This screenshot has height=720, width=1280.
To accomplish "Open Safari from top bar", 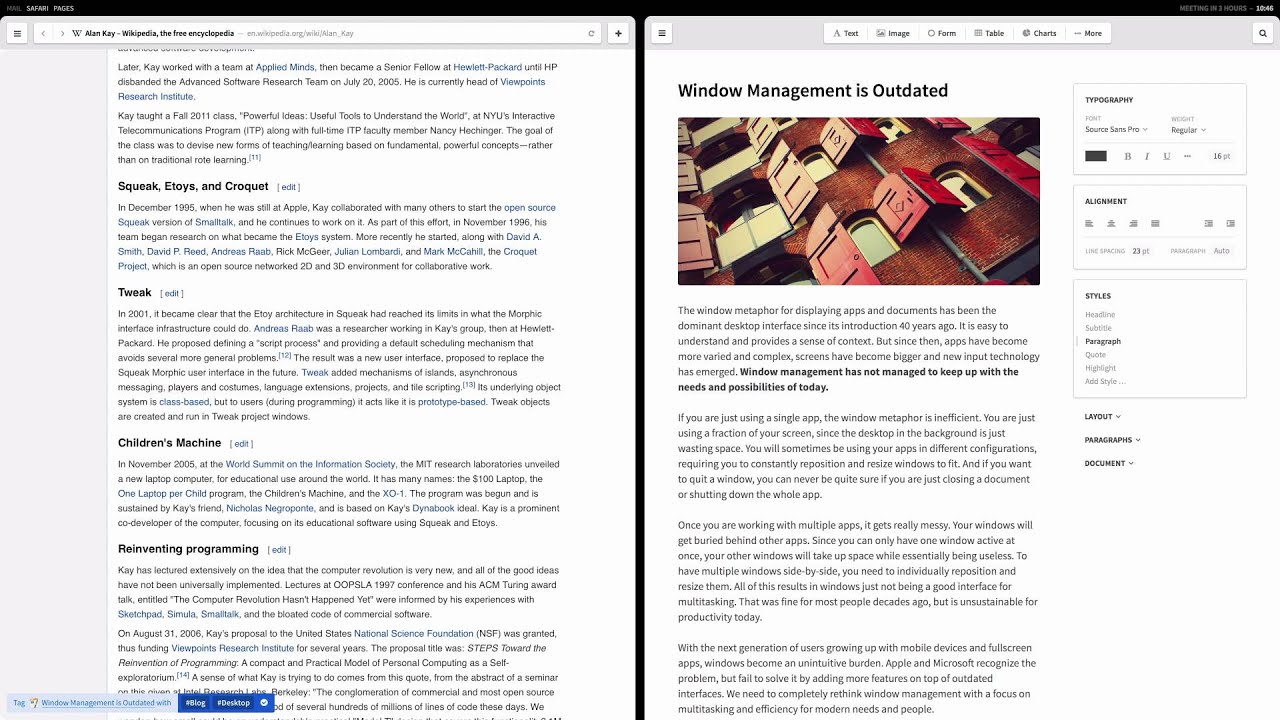I will 37,8.
